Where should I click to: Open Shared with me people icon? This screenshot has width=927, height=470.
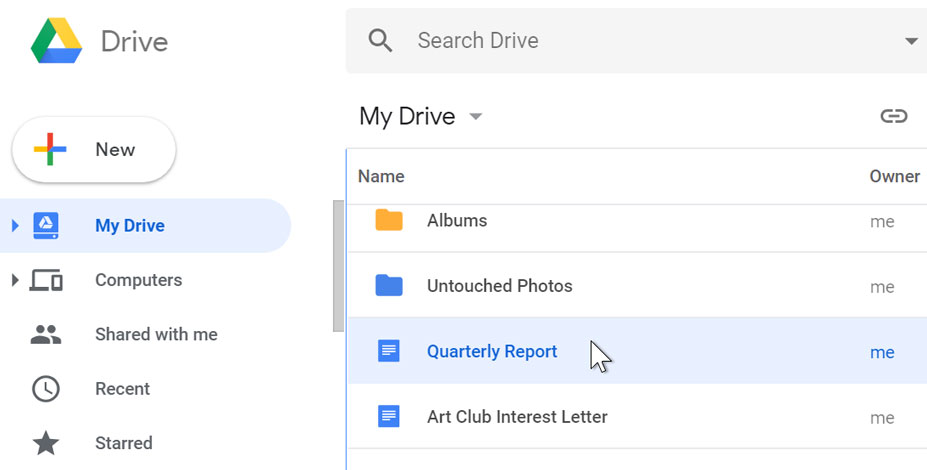click(46, 335)
